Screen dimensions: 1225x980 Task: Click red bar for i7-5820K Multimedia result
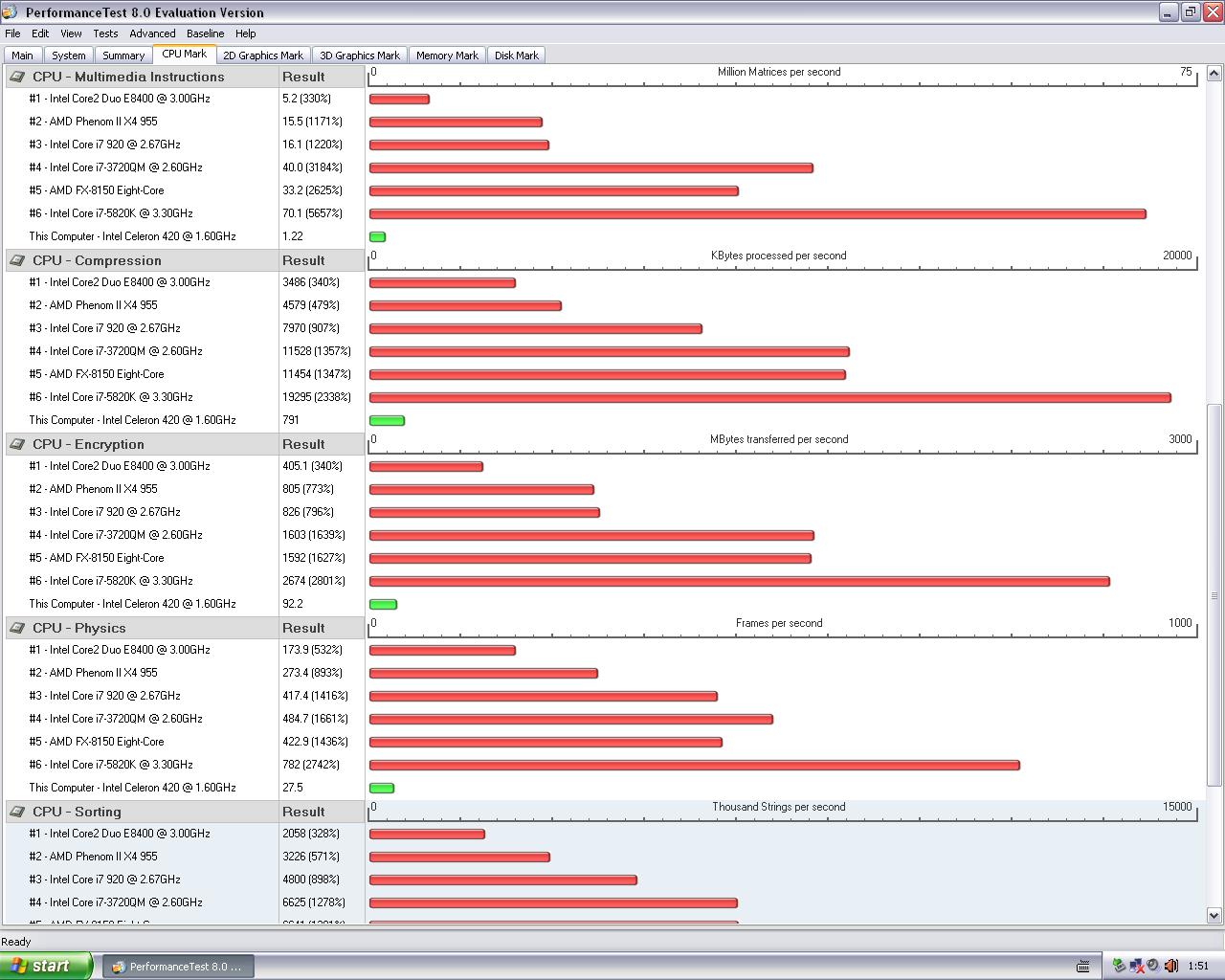758,213
